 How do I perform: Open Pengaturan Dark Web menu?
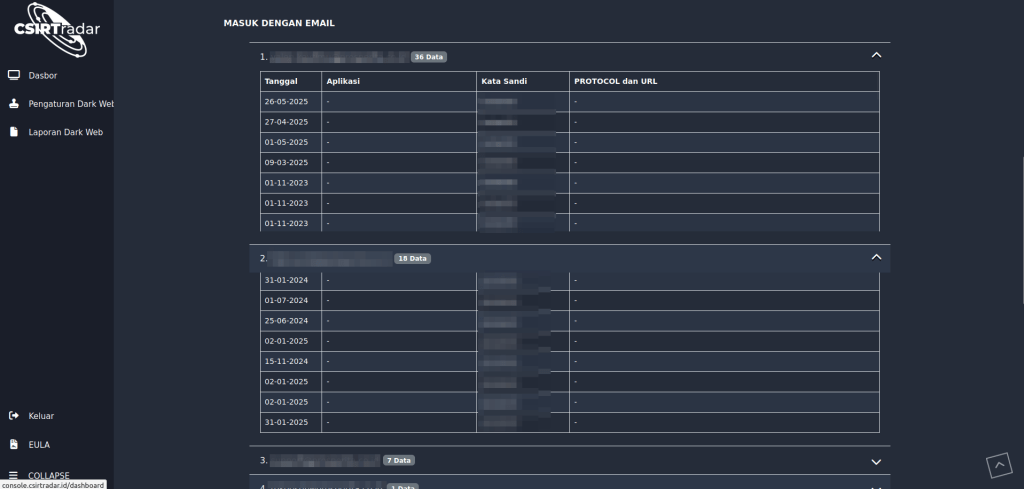pyautogui.click(x=71, y=104)
